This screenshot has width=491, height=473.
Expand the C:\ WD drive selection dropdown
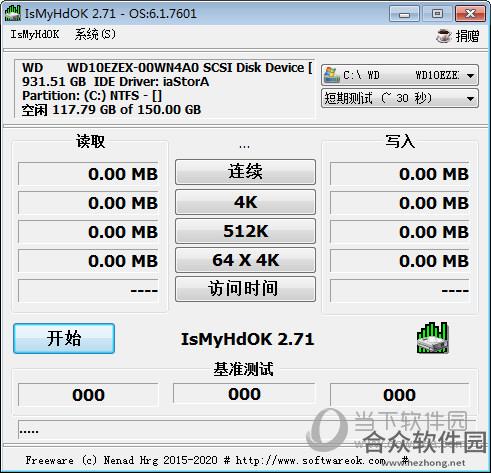(400, 75)
